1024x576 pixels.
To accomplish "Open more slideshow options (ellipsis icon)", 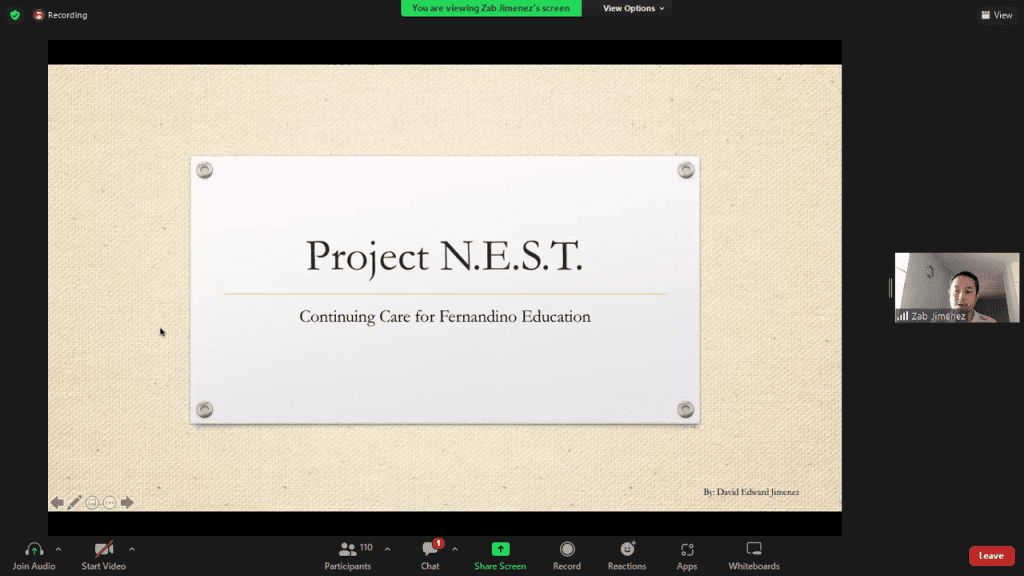I will pos(110,502).
